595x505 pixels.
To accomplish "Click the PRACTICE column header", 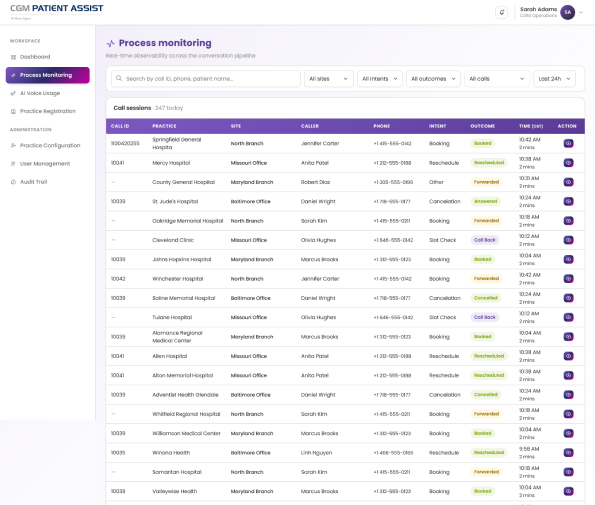I will [x=164, y=126].
